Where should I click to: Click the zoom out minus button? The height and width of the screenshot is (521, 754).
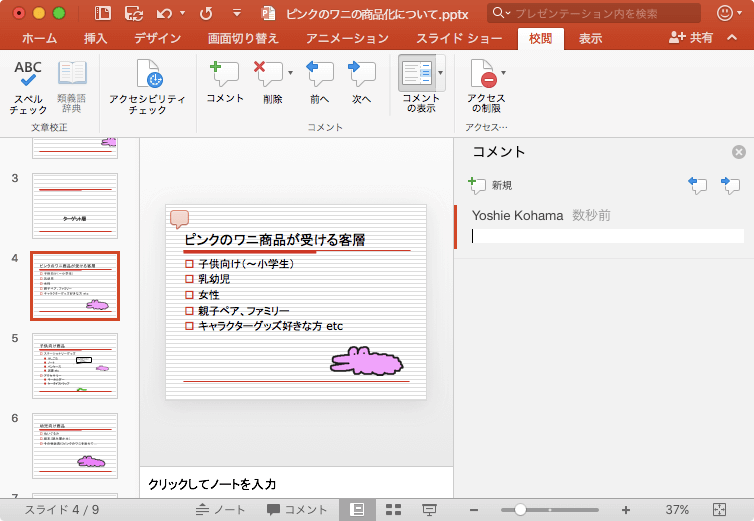[x=474, y=510]
